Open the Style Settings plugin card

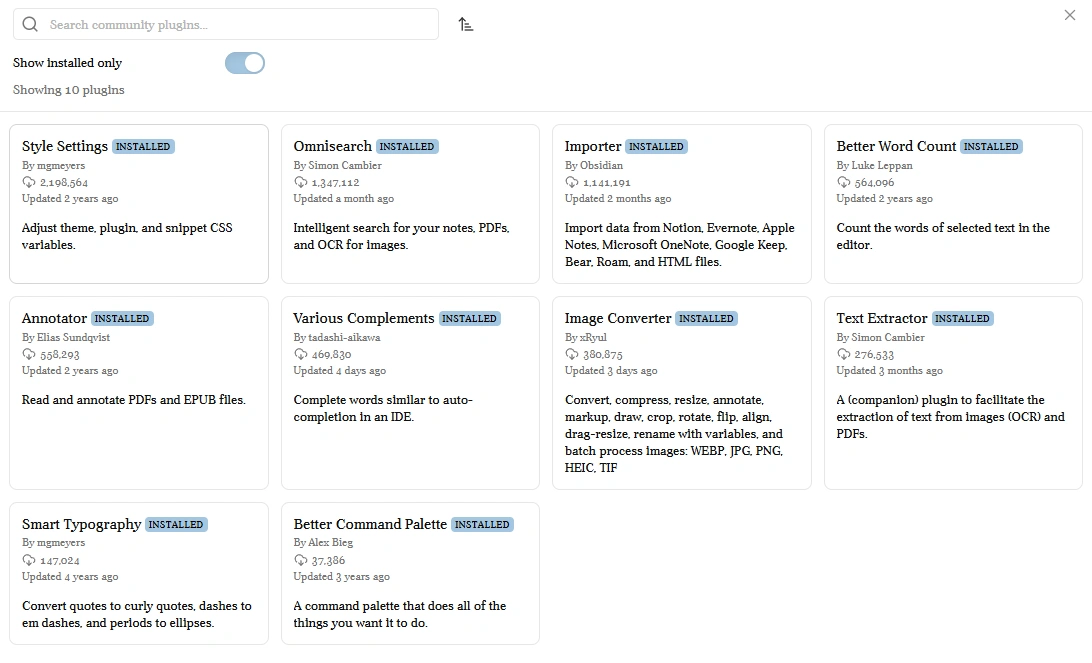138,204
